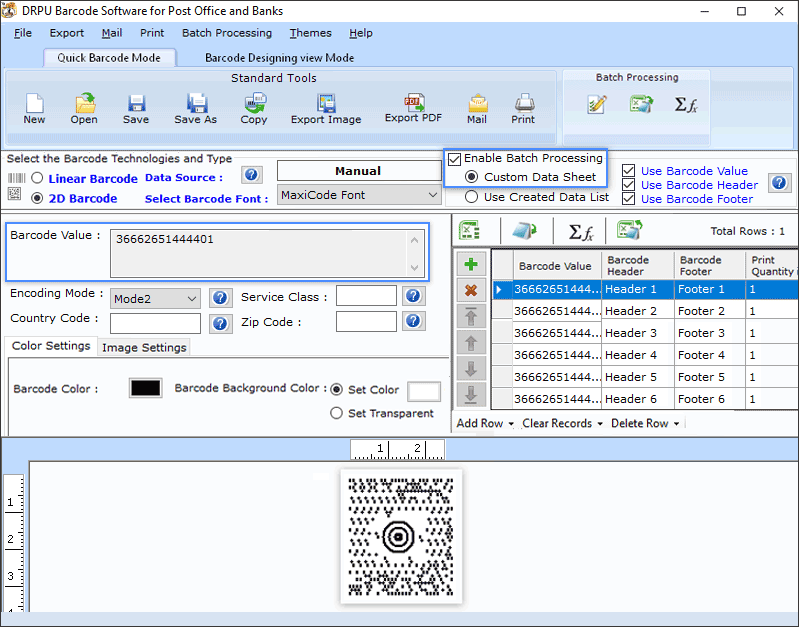Toggle Use Barcode Value checkbox
This screenshot has width=799, height=627.
click(629, 170)
